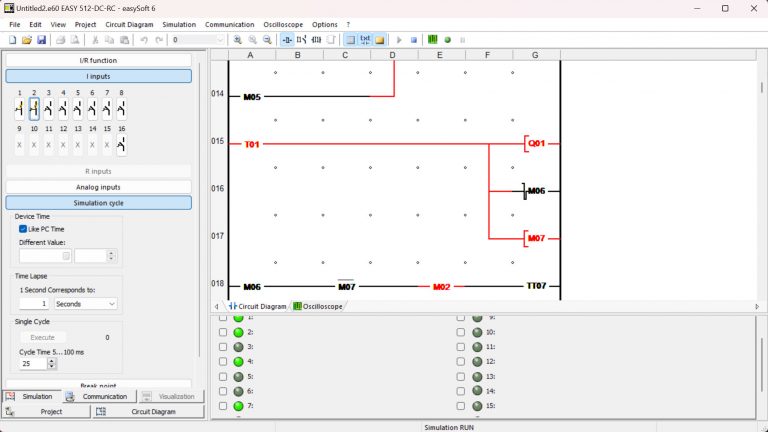This screenshot has width=768, height=432.
Task: Switch to the Oscilloscope tab
Action: click(318, 306)
